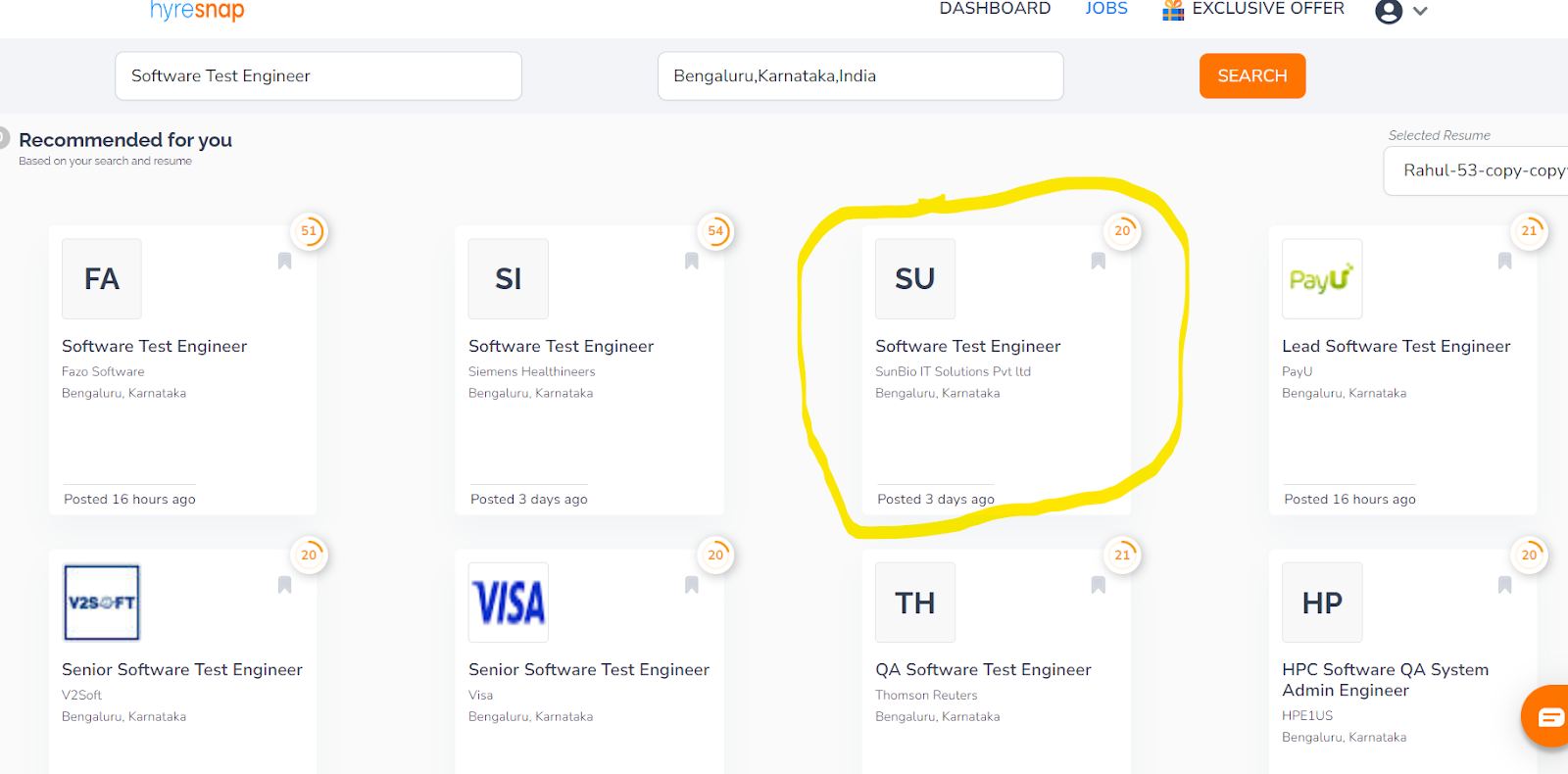Open SunBio's Software Test Engineer title
The height and width of the screenshot is (774, 1568).
[x=967, y=346]
